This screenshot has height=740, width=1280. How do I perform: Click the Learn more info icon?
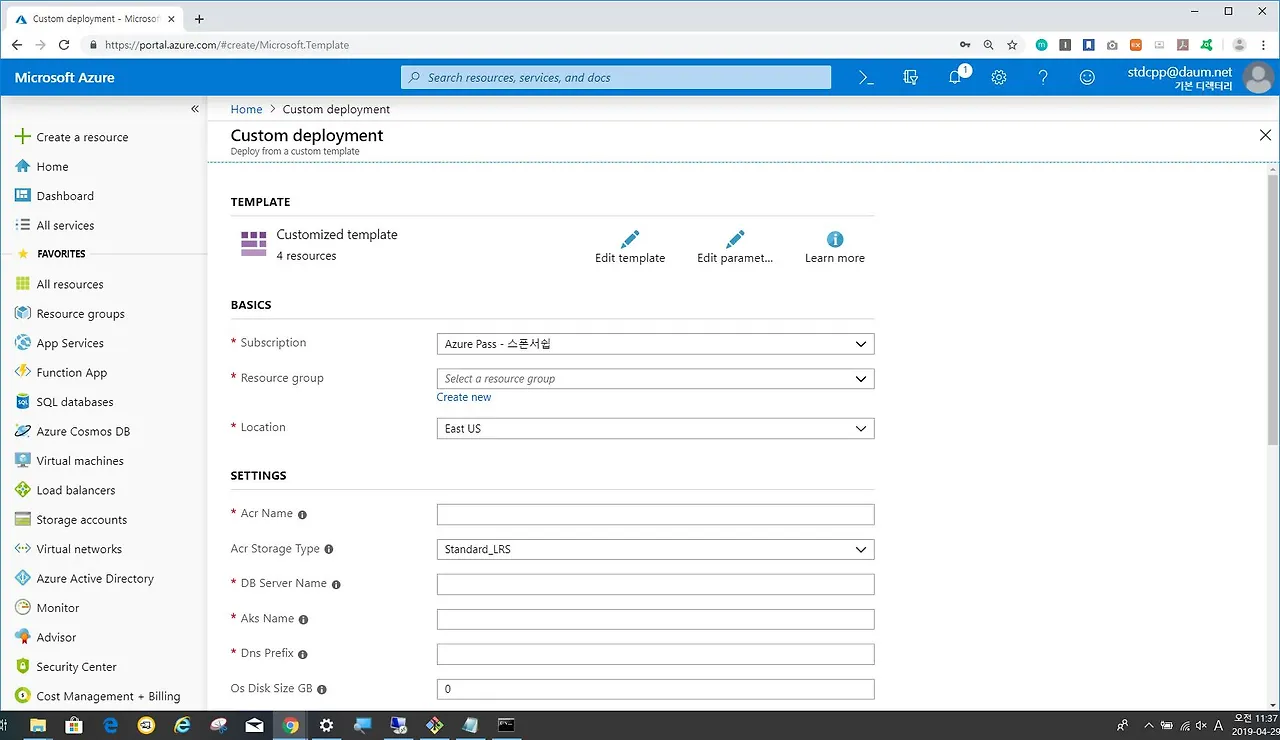pyautogui.click(x=835, y=240)
